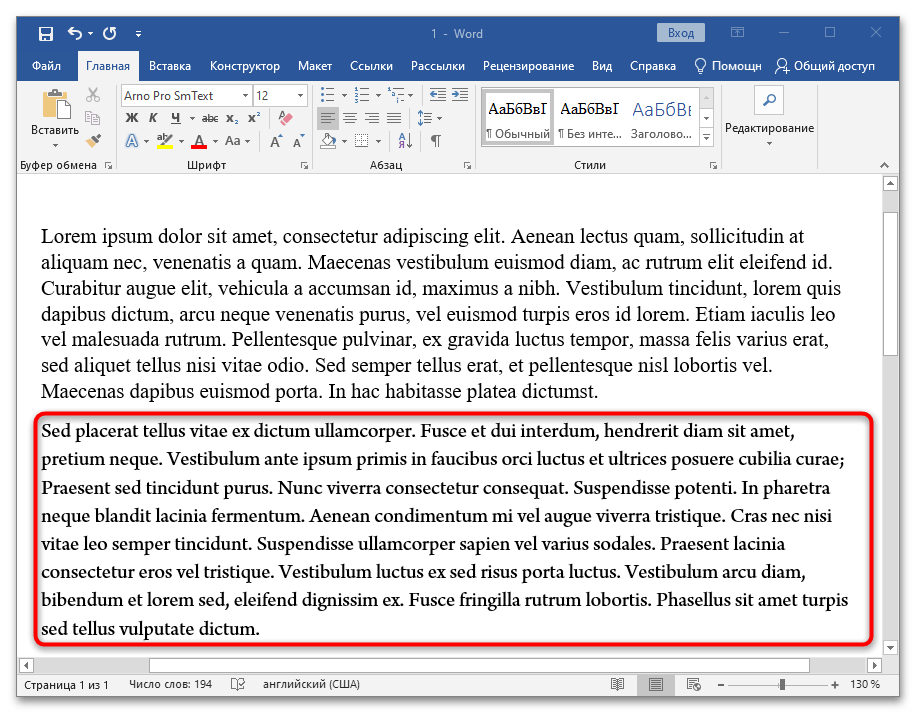Decrease paragraph indent
Screen dimensions: 916x713
pyautogui.click(x=437, y=95)
